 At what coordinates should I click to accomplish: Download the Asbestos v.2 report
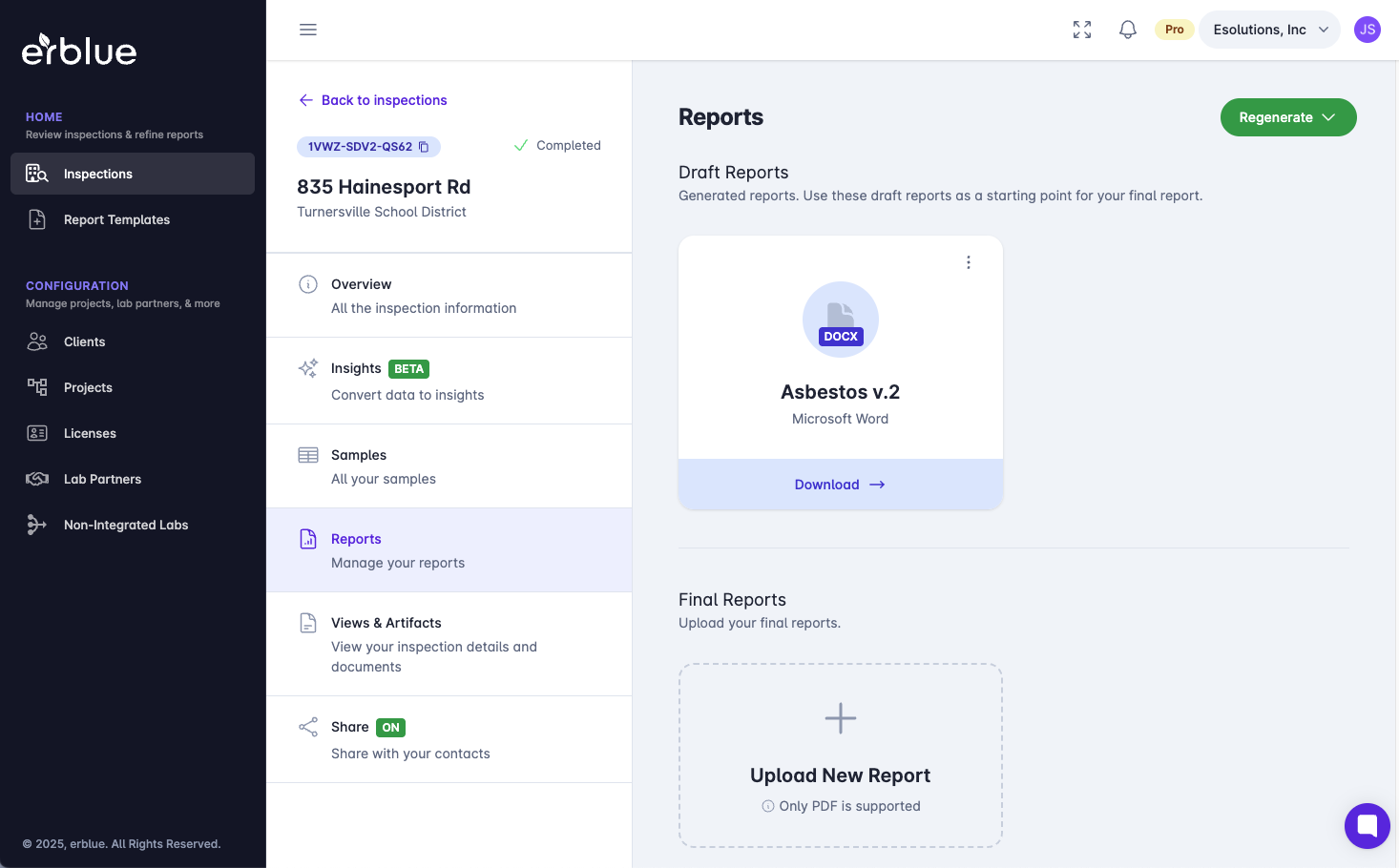841,485
